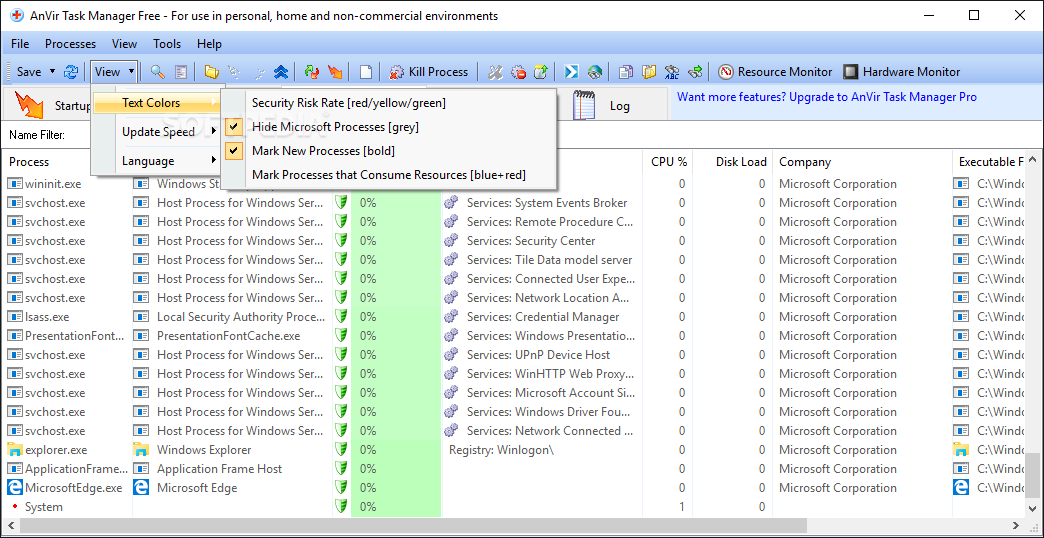Click PresentationFontCache.exe product name

coord(228,336)
